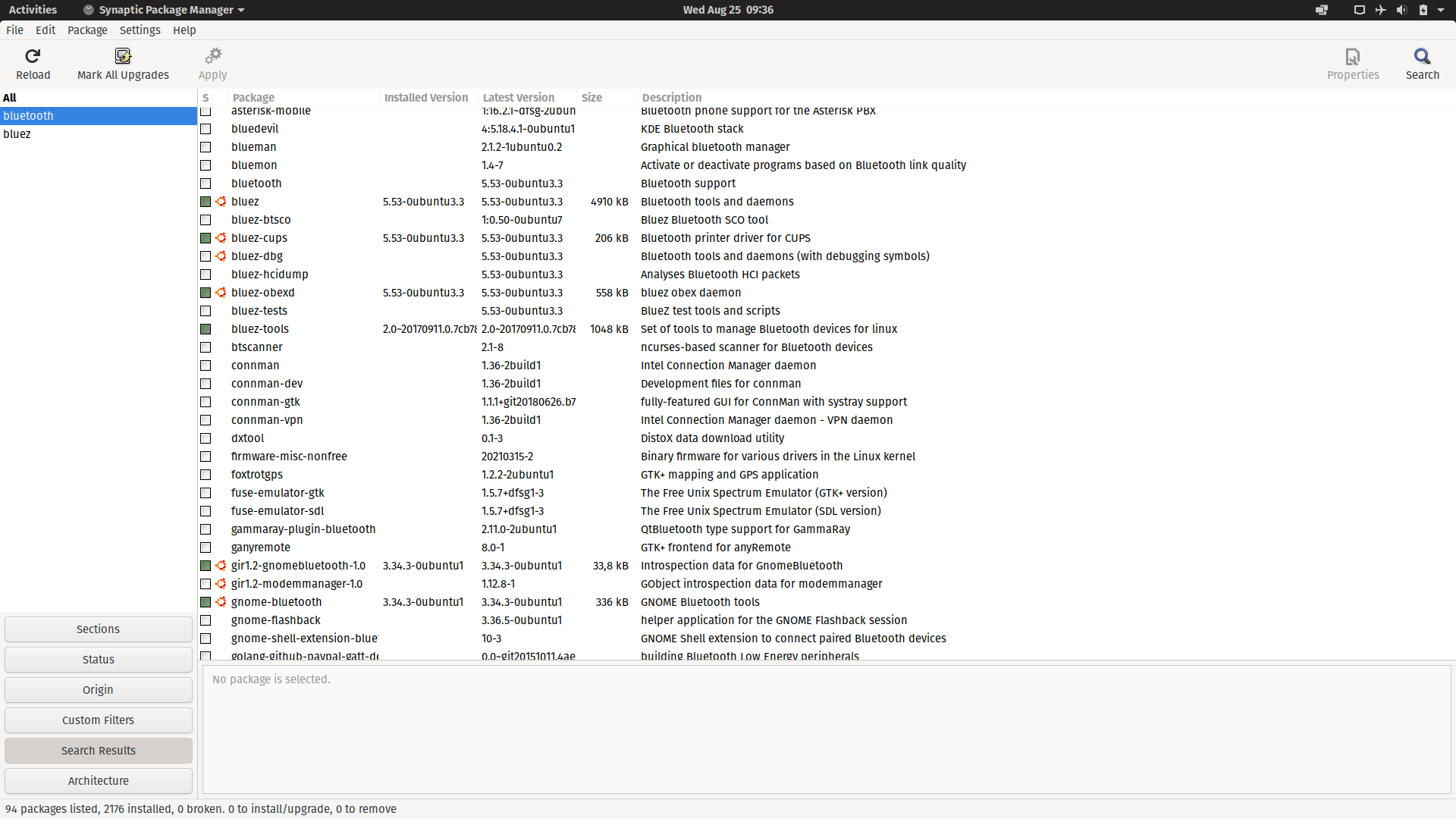This screenshot has height=819, width=1456.
Task: Sort by Size column header
Action: [607, 98]
